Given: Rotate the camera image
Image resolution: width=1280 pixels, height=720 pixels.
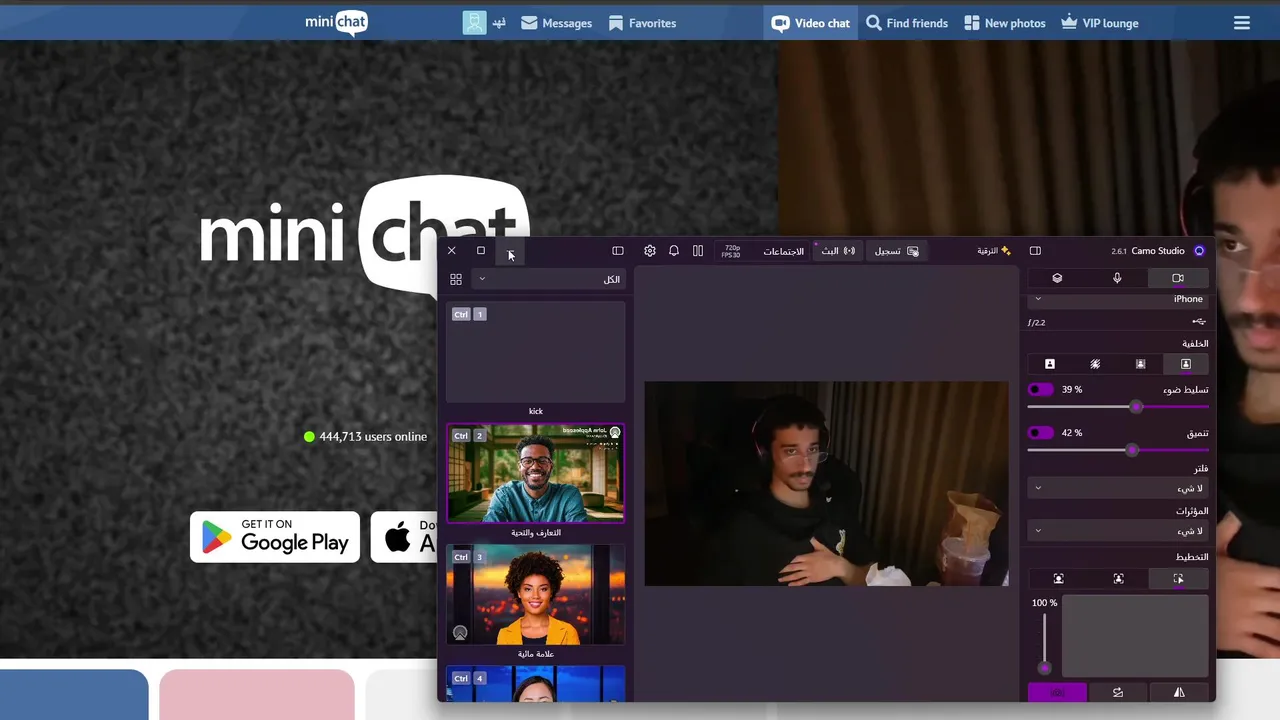Looking at the screenshot, I should (x=1118, y=692).
